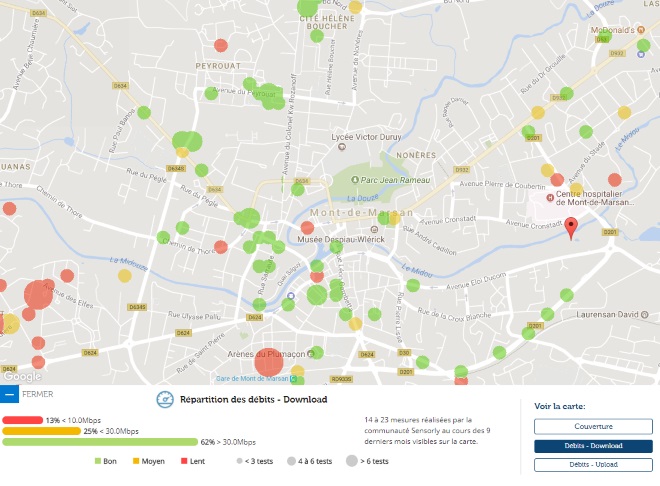
Task: Select the Lycée Victor Duruy marker
Action: click(x=342, y=146)
